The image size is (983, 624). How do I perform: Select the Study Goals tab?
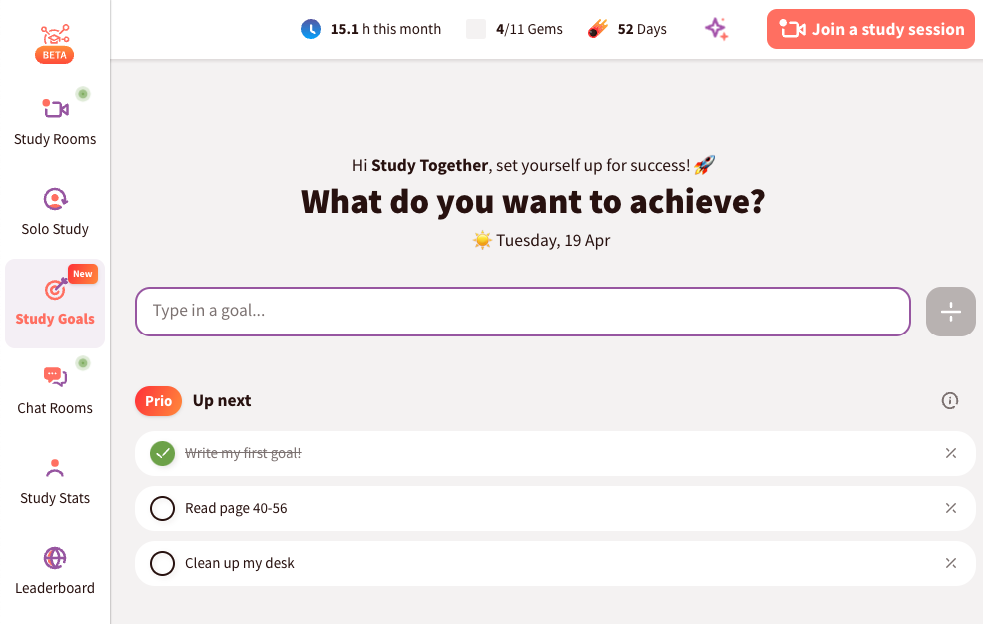pyautogui.click(x=55, y=303)
